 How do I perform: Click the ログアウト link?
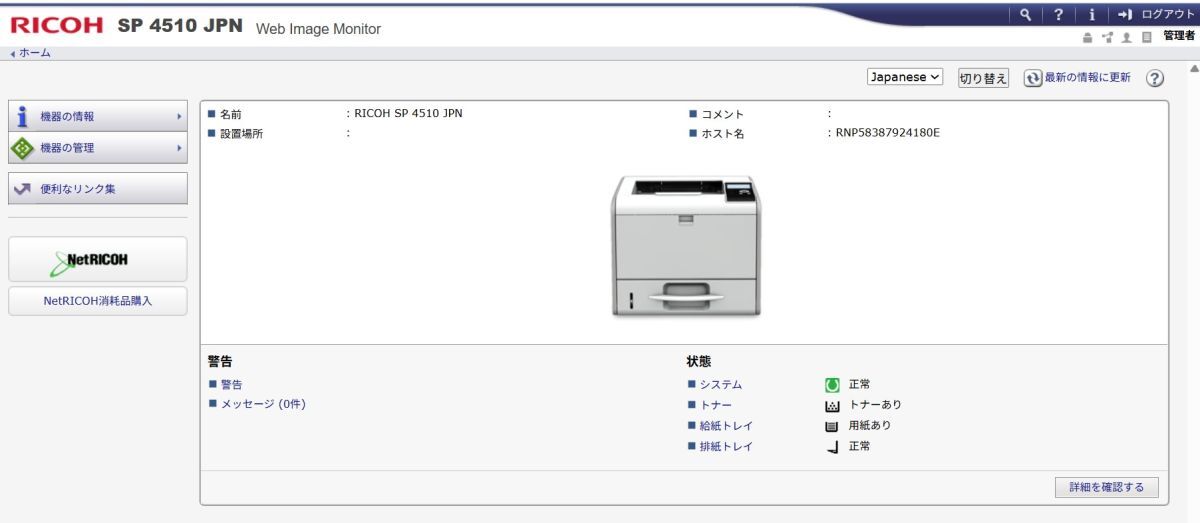pos(1166,14)
